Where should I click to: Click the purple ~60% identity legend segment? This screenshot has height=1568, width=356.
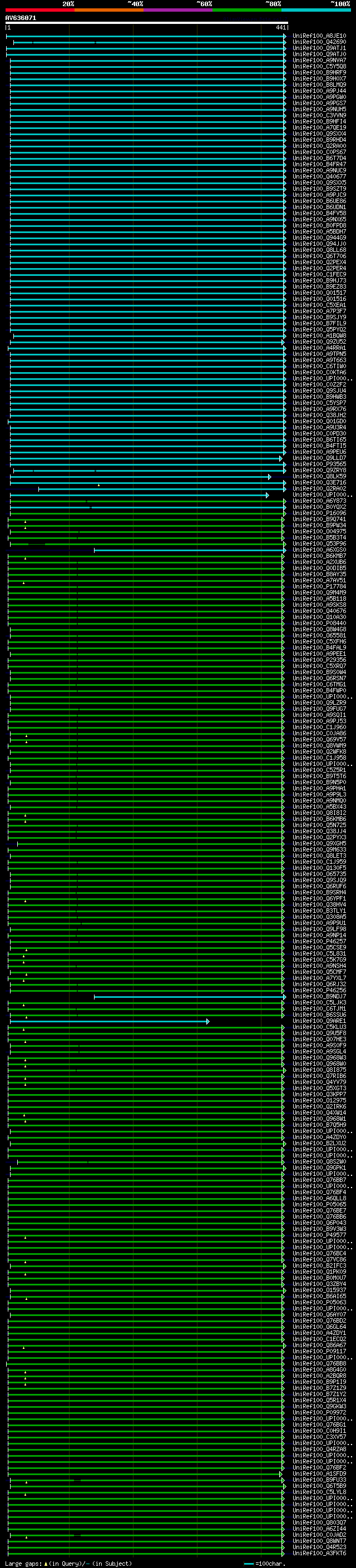pos(179,10)
